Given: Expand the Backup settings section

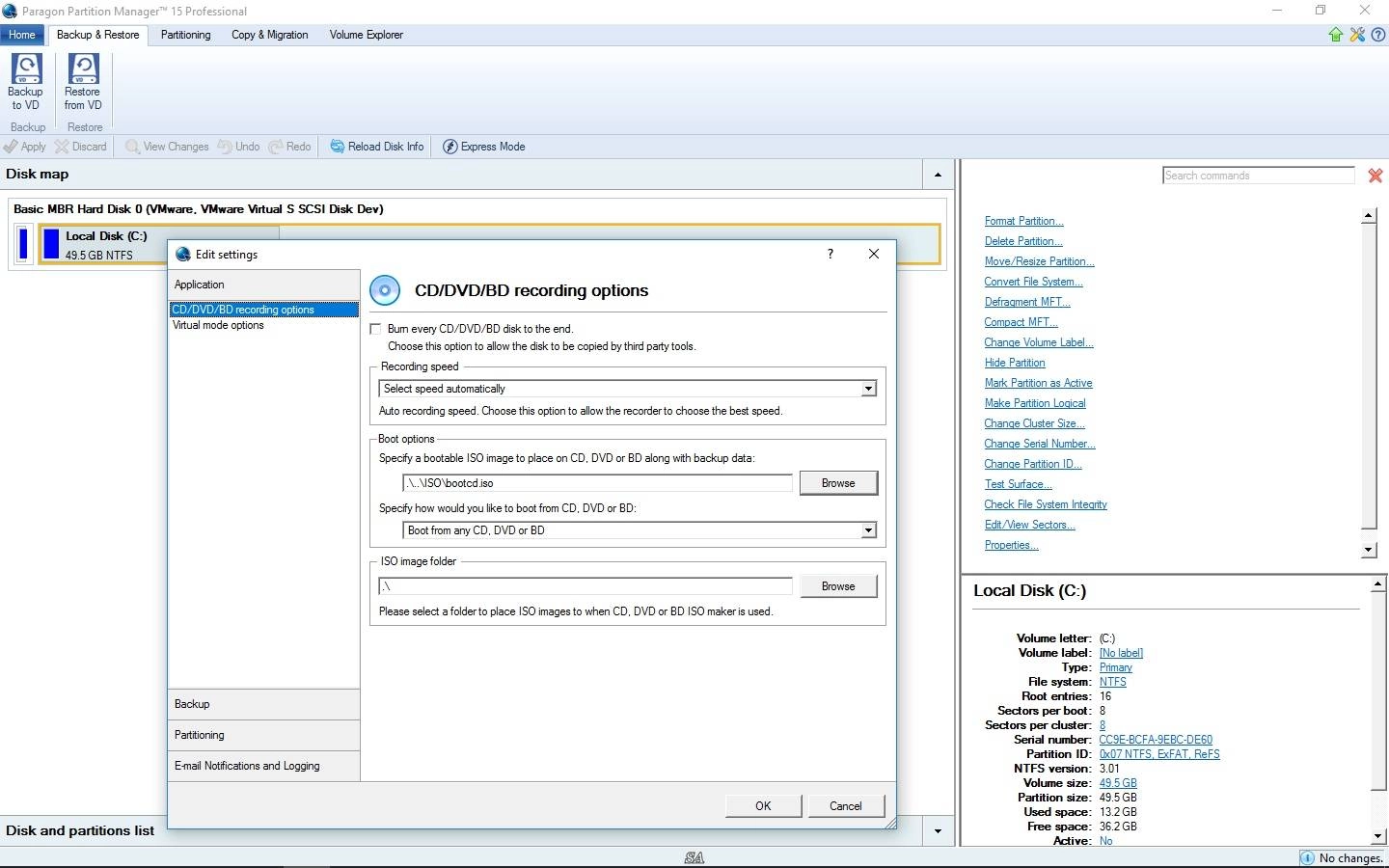Looking at the screenshot, I should (x=263, y=704).
